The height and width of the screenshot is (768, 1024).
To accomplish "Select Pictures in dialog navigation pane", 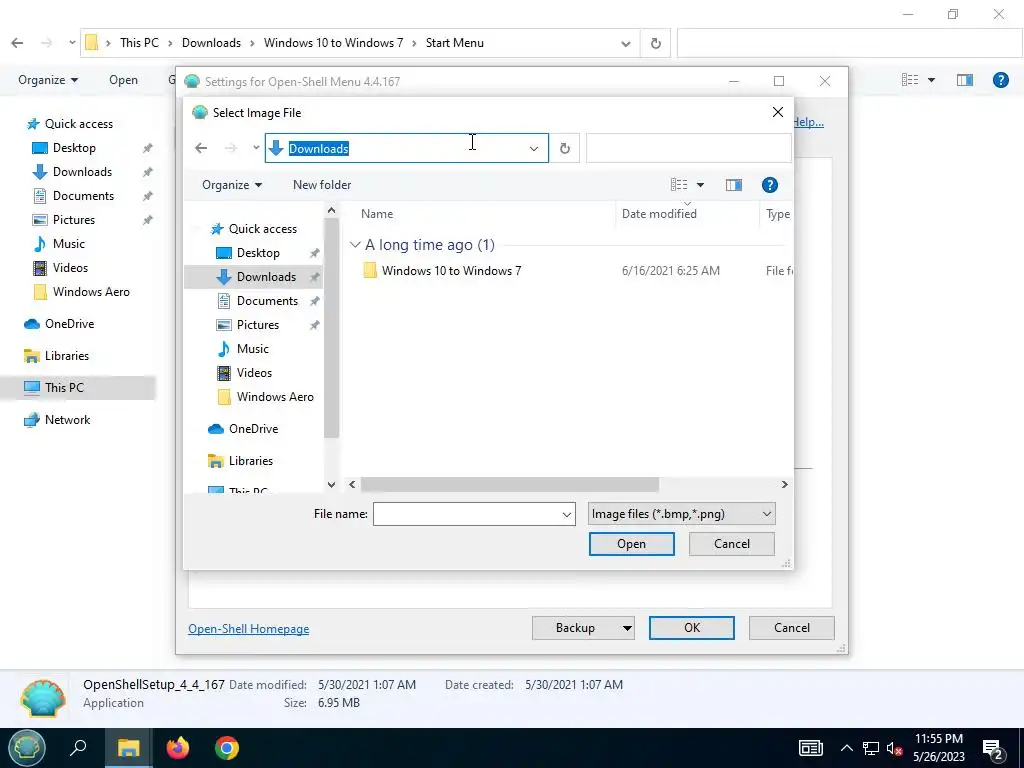I will click(257, 325).
